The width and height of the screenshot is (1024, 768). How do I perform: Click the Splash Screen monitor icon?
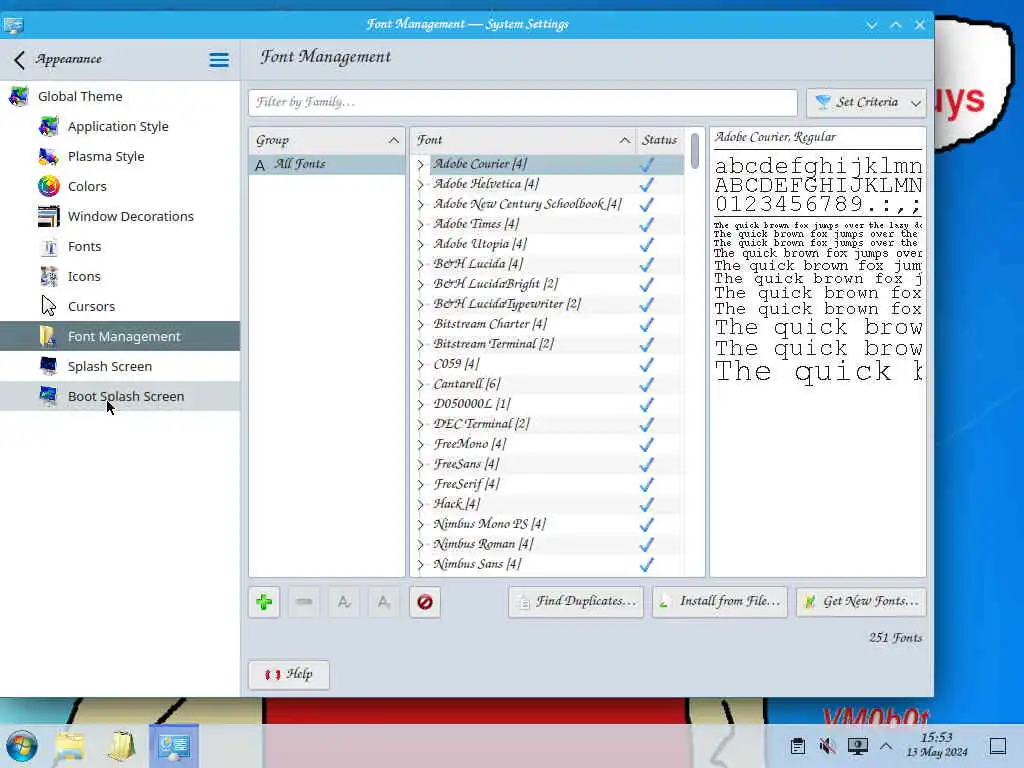pyautogui.click(x=48, y=366)
